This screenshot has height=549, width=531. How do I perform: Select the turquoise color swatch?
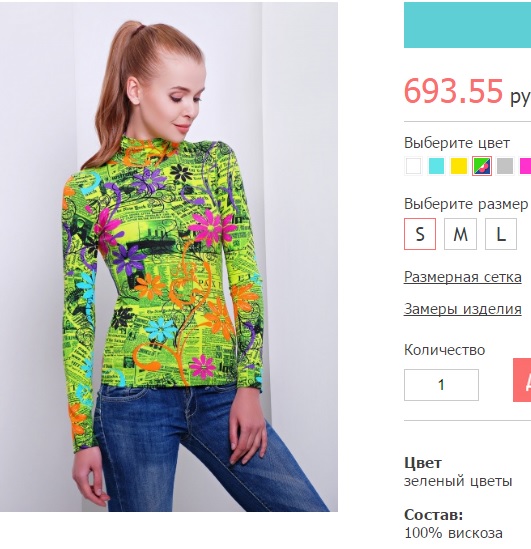click(436, 166)
